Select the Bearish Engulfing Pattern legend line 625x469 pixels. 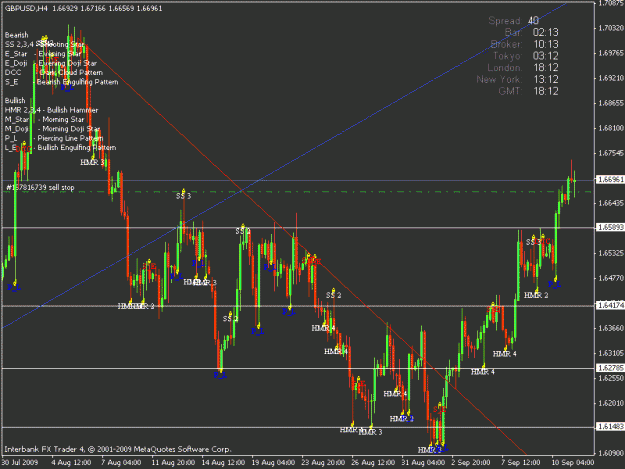point(61,82)
